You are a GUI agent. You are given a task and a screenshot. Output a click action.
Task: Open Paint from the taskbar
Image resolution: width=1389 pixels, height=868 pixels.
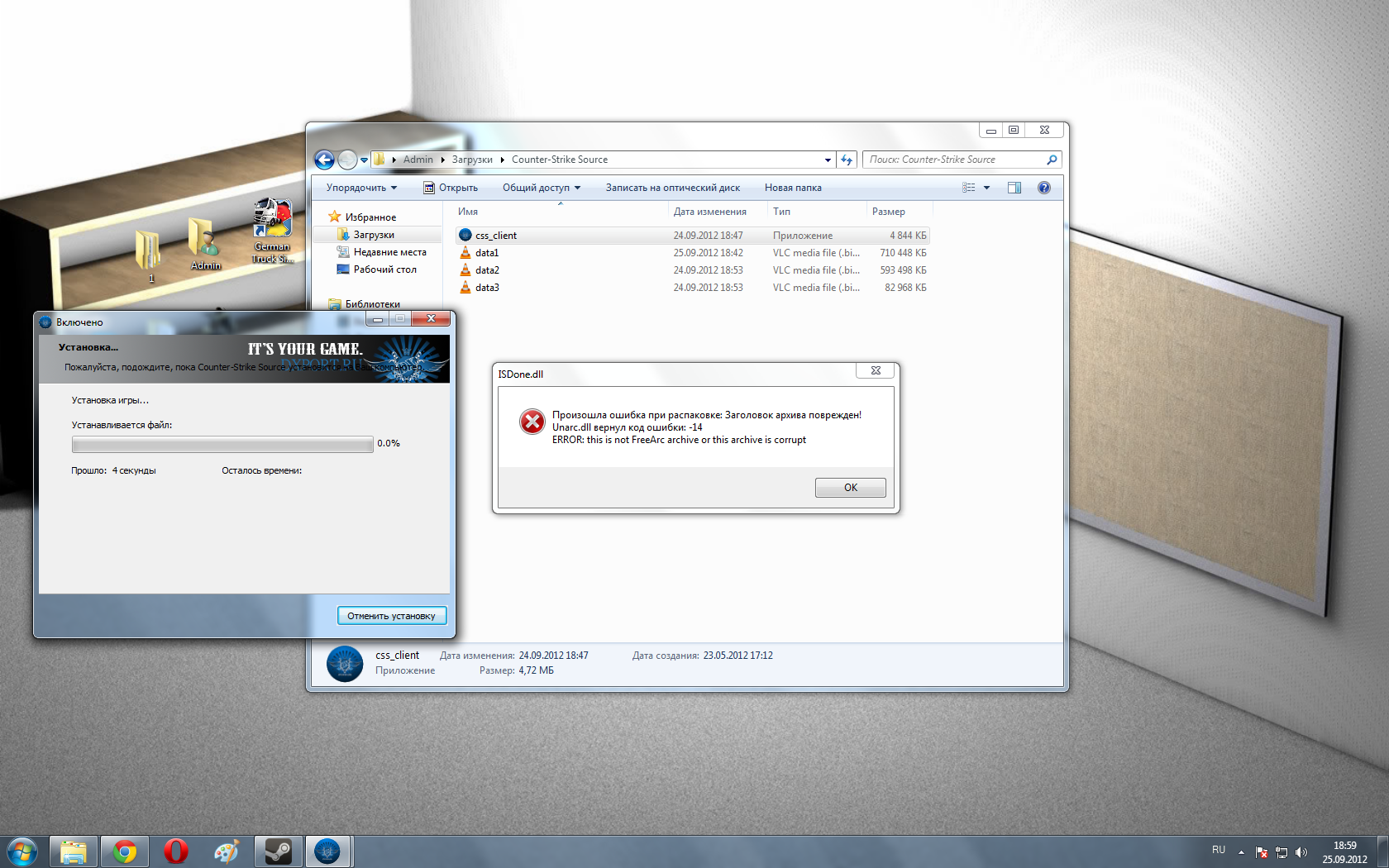click(x=227, y=851)
